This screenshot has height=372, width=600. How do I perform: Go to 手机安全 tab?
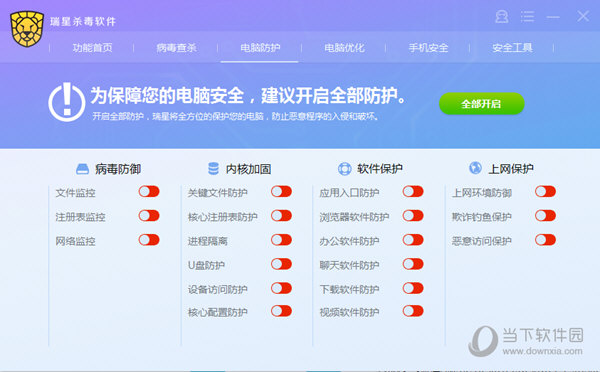click(428, 48)
